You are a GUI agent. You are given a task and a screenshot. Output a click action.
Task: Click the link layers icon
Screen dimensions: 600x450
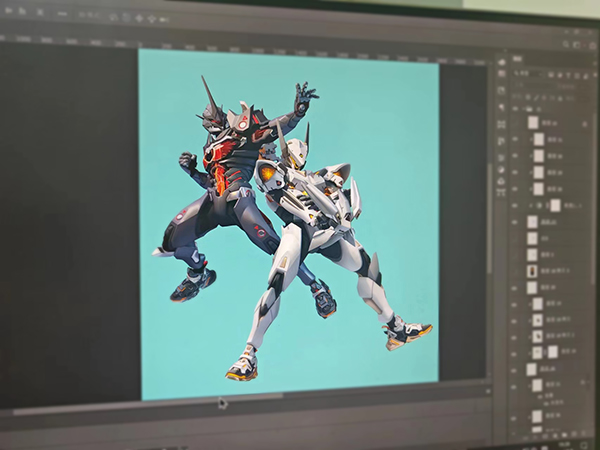tap(525, 436)
